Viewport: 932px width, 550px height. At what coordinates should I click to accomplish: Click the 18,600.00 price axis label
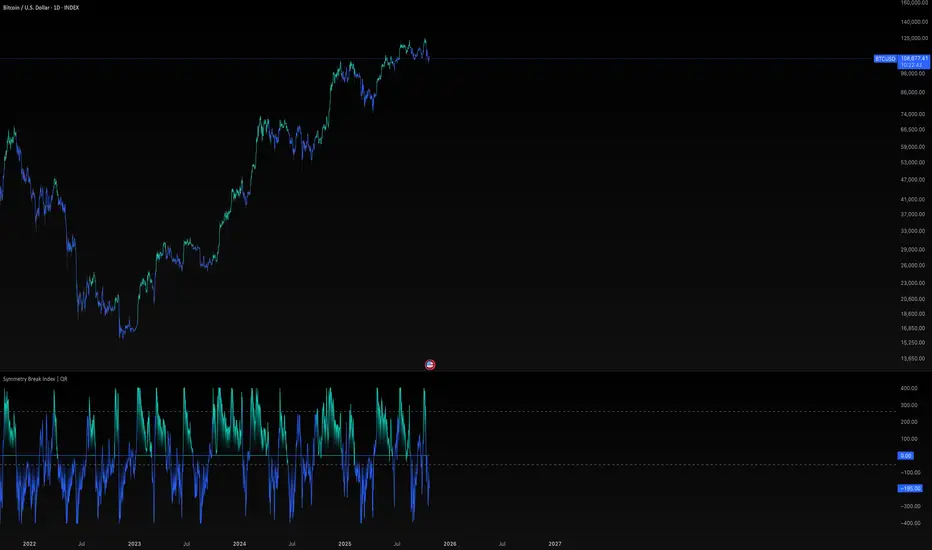point(913,314)
